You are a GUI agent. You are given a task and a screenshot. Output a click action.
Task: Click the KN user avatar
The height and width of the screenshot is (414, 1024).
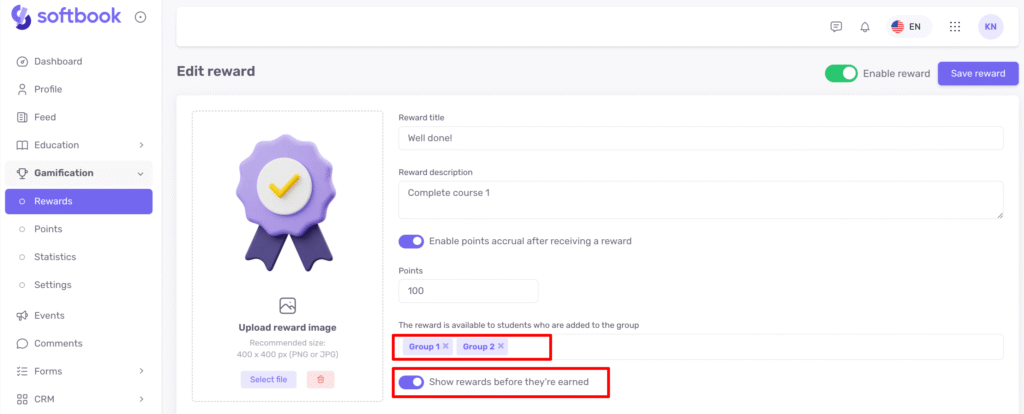[990, 27]
